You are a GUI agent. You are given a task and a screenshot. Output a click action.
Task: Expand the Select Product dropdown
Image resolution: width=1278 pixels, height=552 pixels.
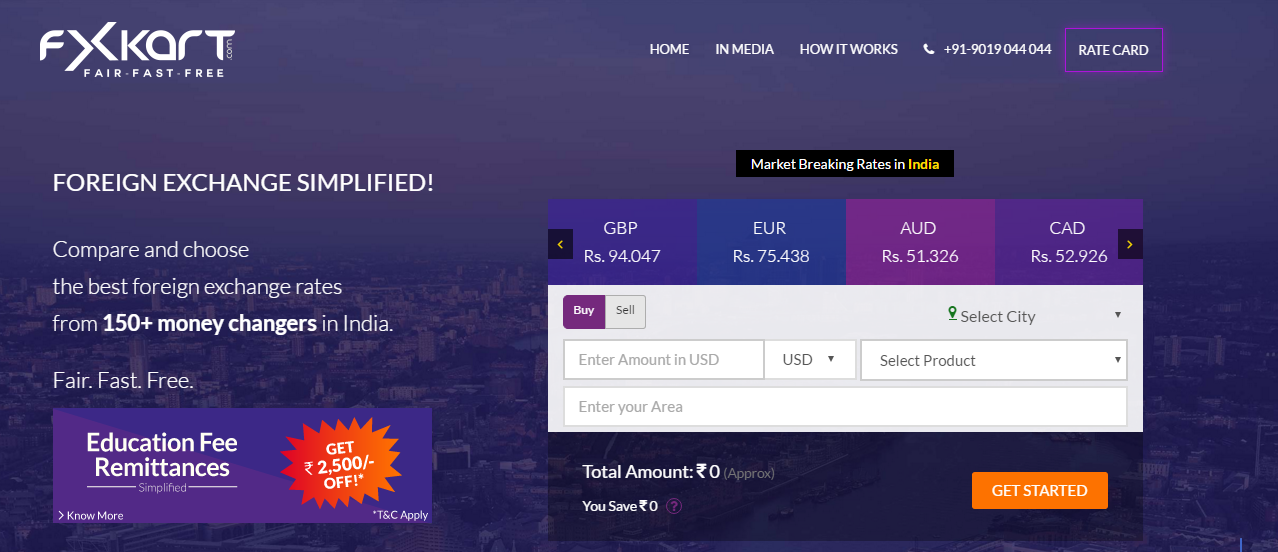click(x=994, y=360)
